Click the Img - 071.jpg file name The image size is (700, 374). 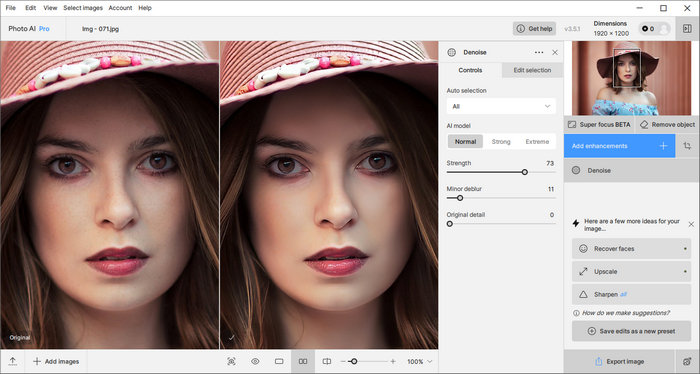pyautogui.click(x=100, y=29)
